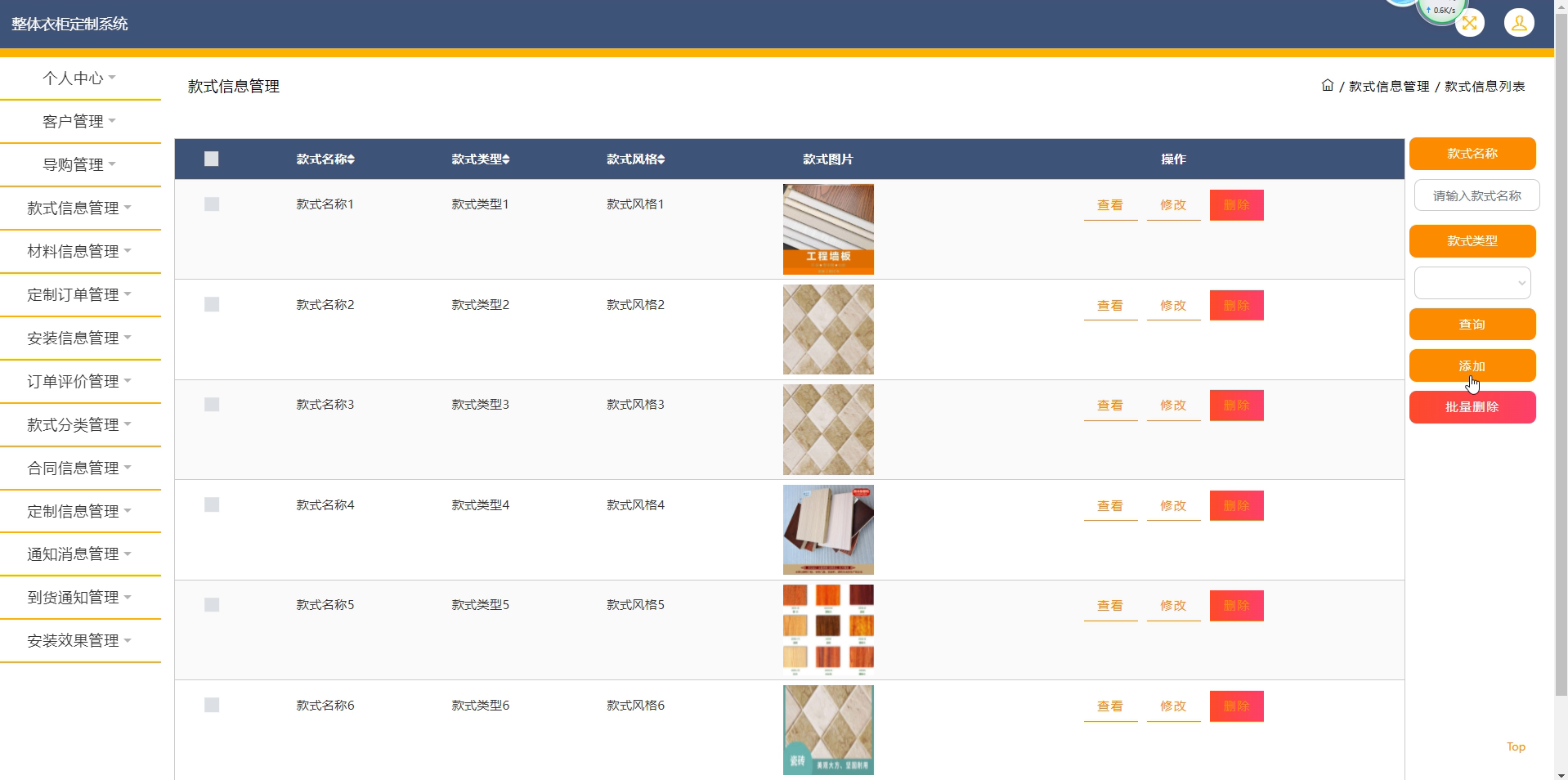
Task: Sort by 款式名称 column arrows
Action: point(351,159)
